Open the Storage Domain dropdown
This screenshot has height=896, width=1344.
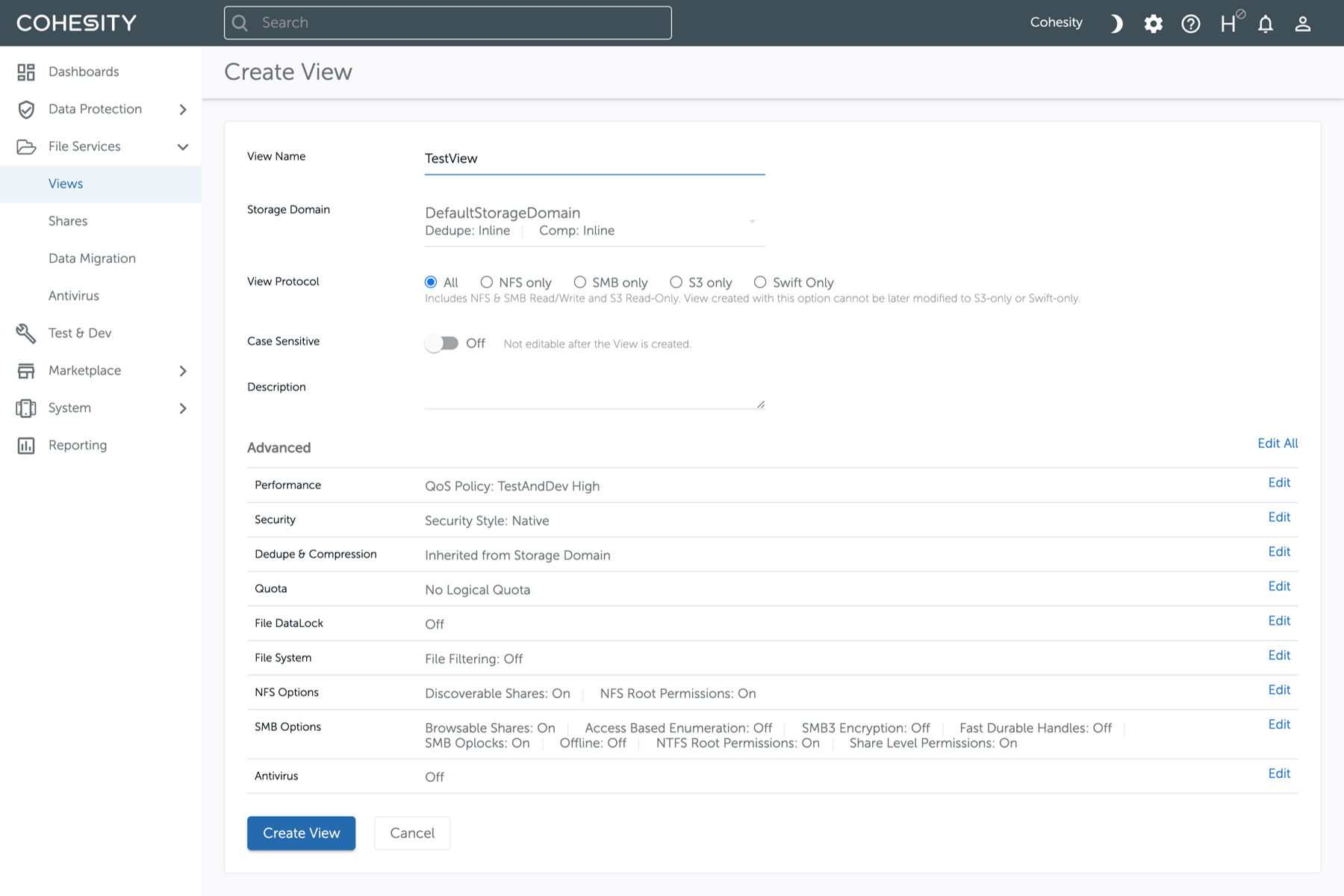[595, 222]
